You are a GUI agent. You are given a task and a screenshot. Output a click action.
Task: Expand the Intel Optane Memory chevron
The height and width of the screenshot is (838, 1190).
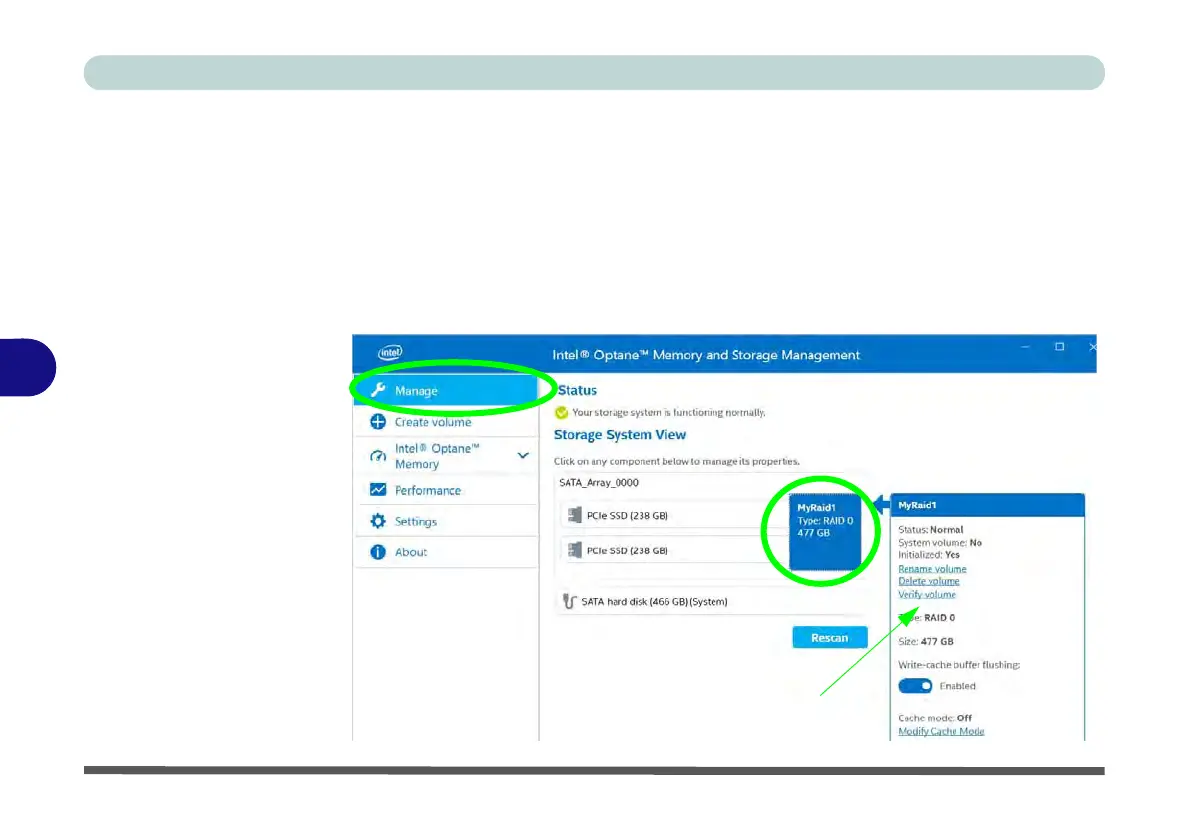(523, 455)
